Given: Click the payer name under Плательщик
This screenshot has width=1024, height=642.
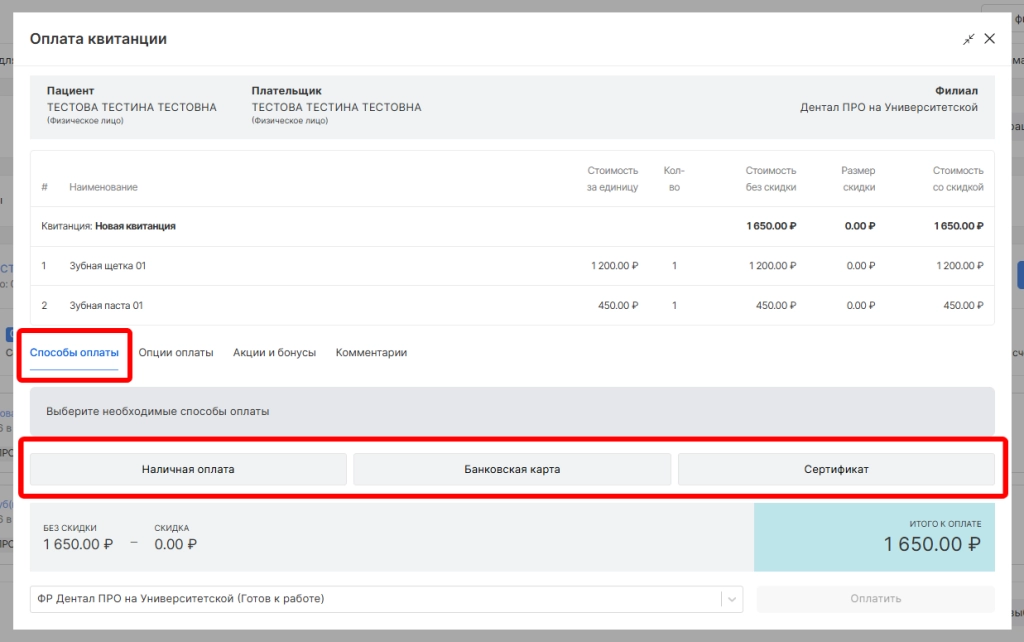Looking at the screenshot, I should click(336, 107).
